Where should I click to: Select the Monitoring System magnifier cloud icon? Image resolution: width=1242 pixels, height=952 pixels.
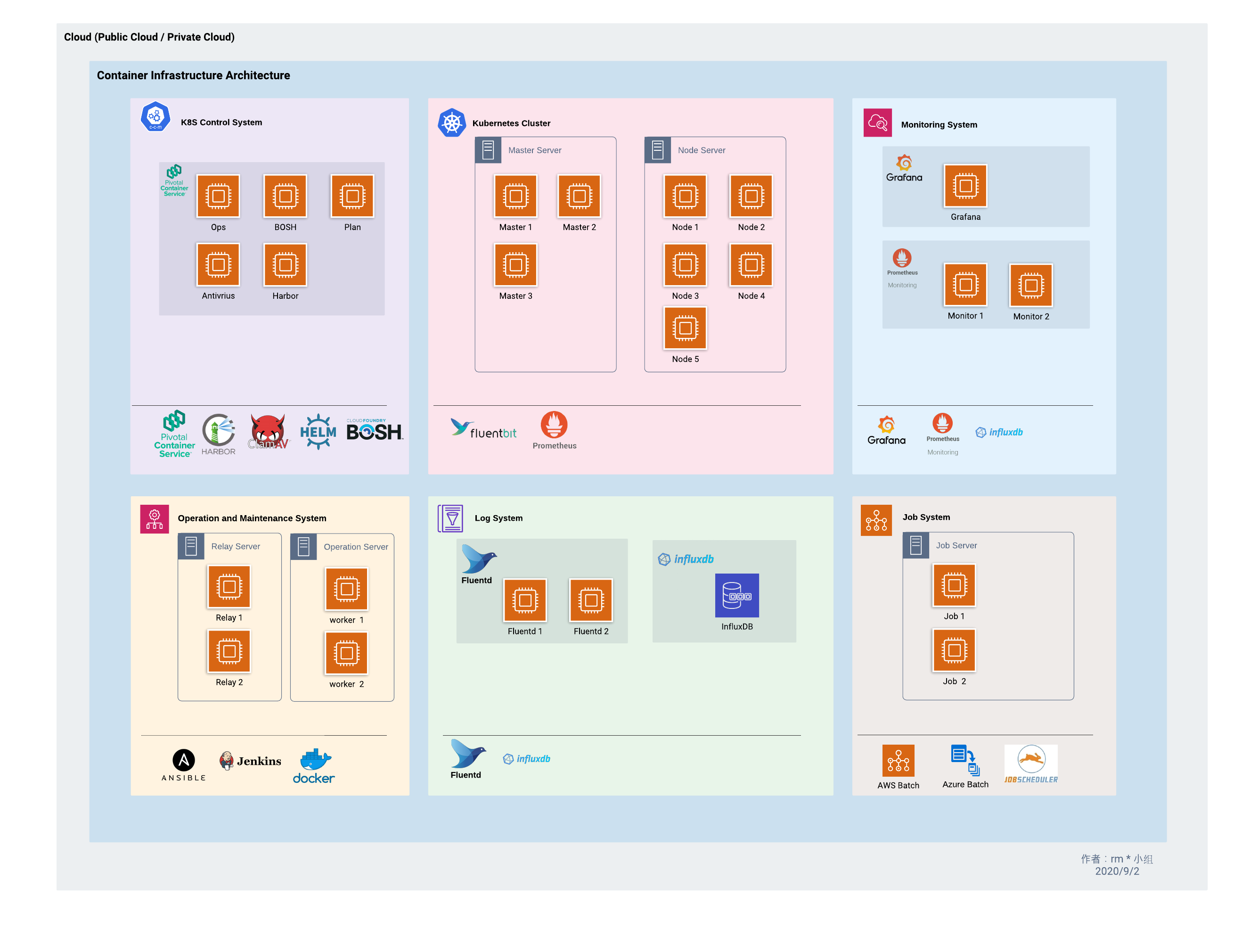pos(877,123)
